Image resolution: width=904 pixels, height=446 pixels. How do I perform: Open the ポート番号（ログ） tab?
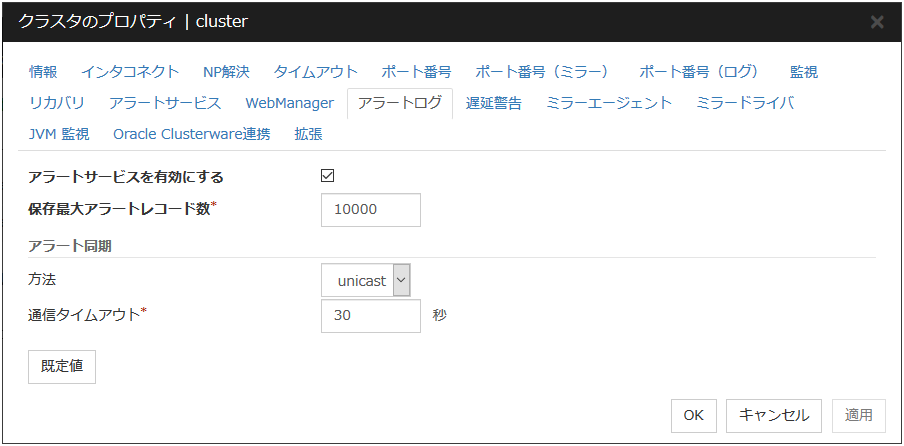[699, 72]
